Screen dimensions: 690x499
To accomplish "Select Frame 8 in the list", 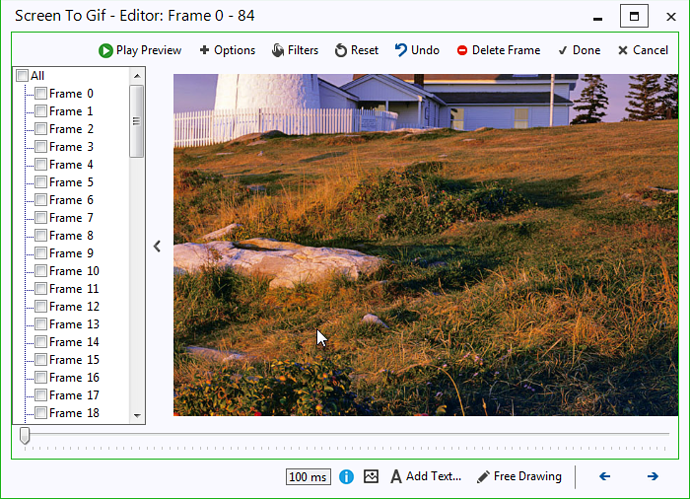I will coord(71,235).
